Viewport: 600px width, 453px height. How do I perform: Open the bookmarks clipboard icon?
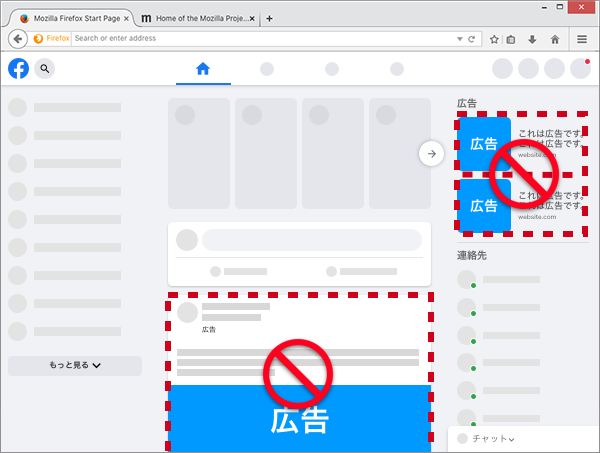[511, 39]
